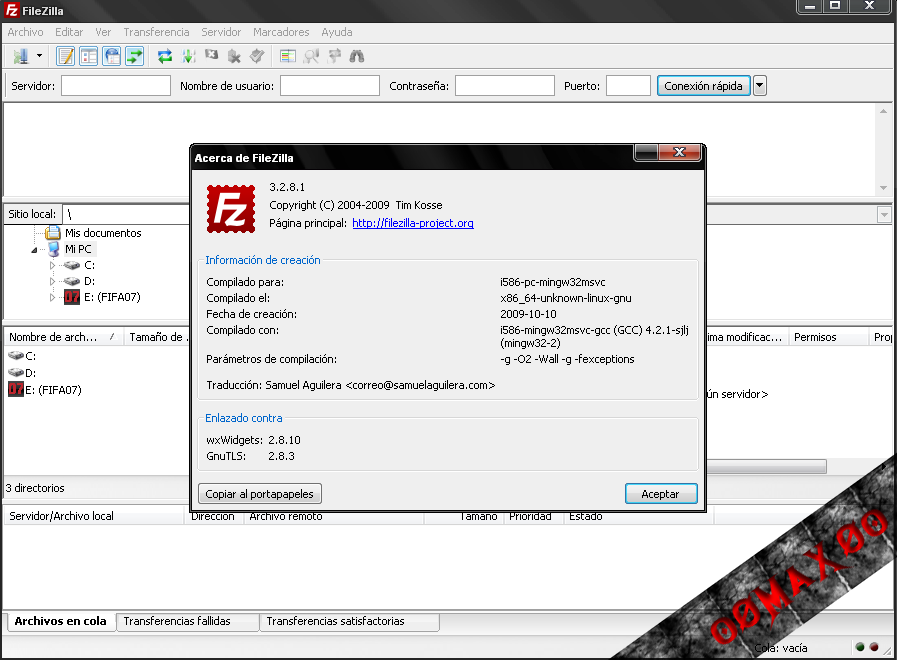Click the Servidor/Archivo local column header
The height and width of the screenshot is (660, 897).
click(x=94, y=516)
